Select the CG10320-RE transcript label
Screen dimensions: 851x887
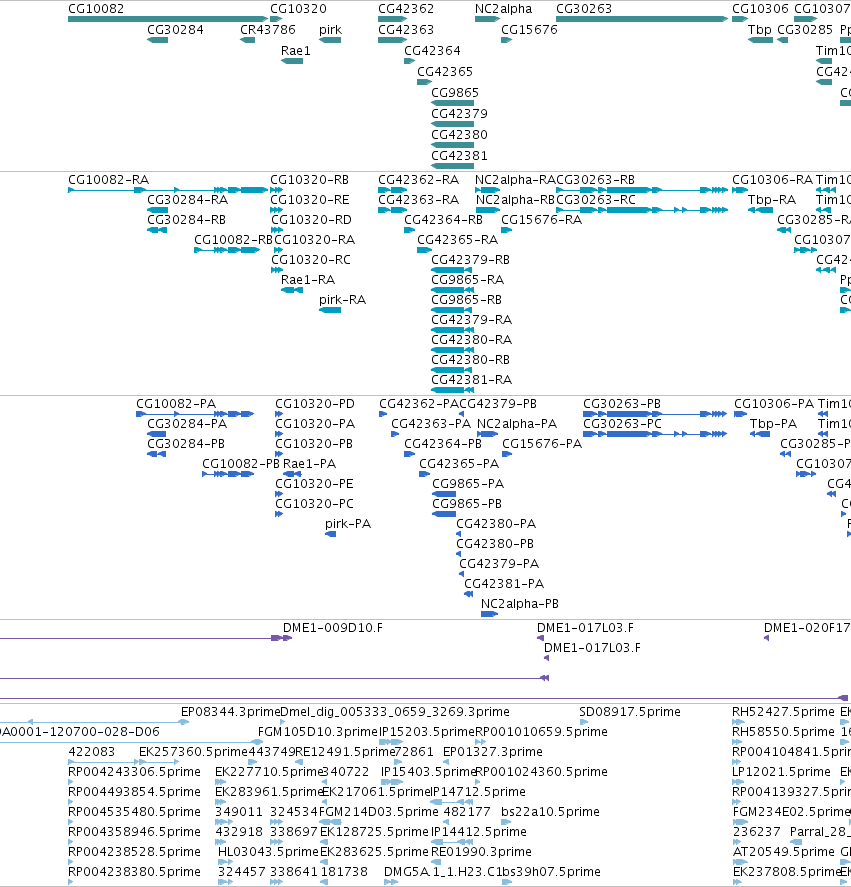coord(310,200)
